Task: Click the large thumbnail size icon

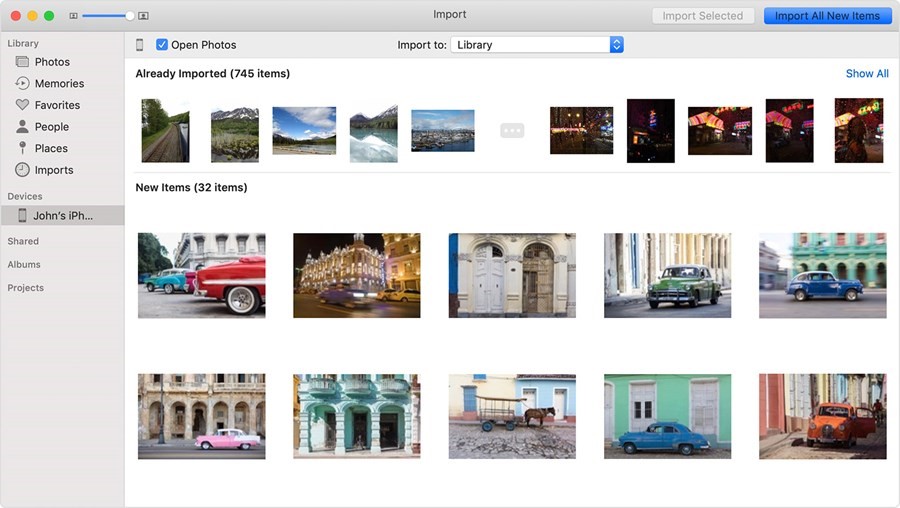Action: coord(143,16)
